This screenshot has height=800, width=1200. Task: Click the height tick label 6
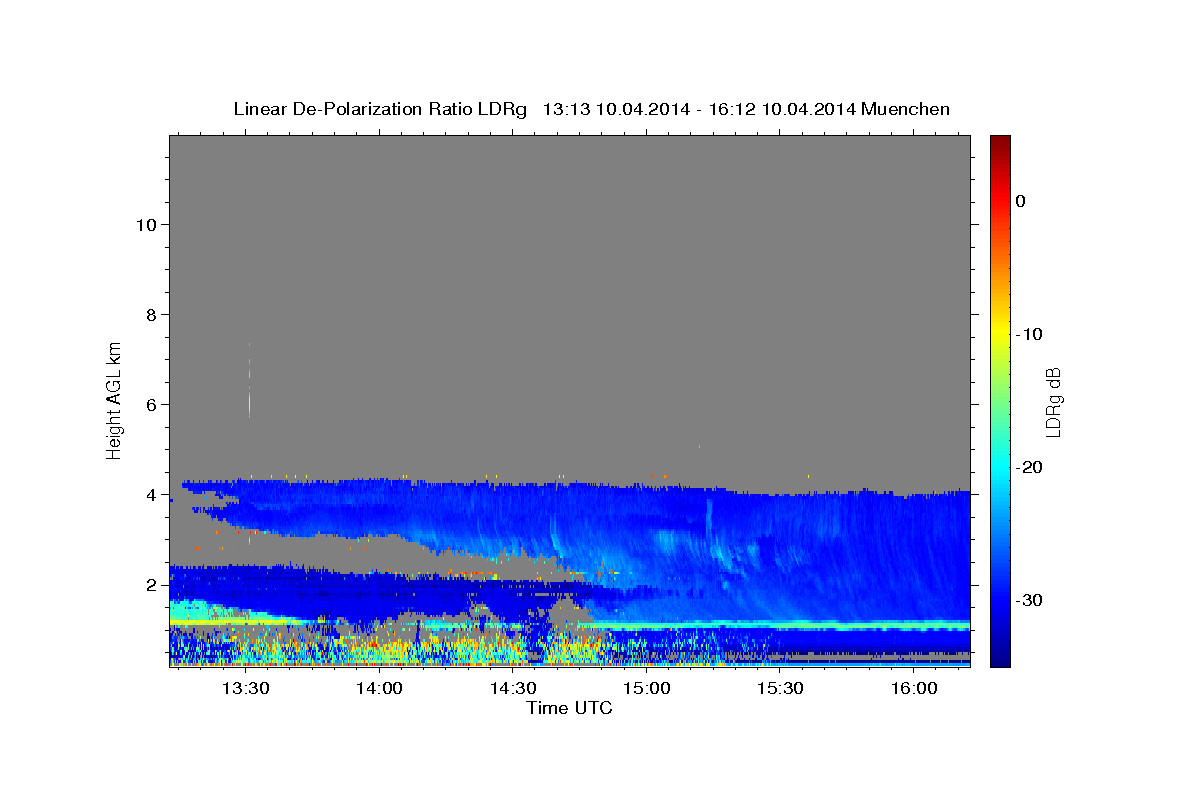pyautogui.click(x=150, y=404)
